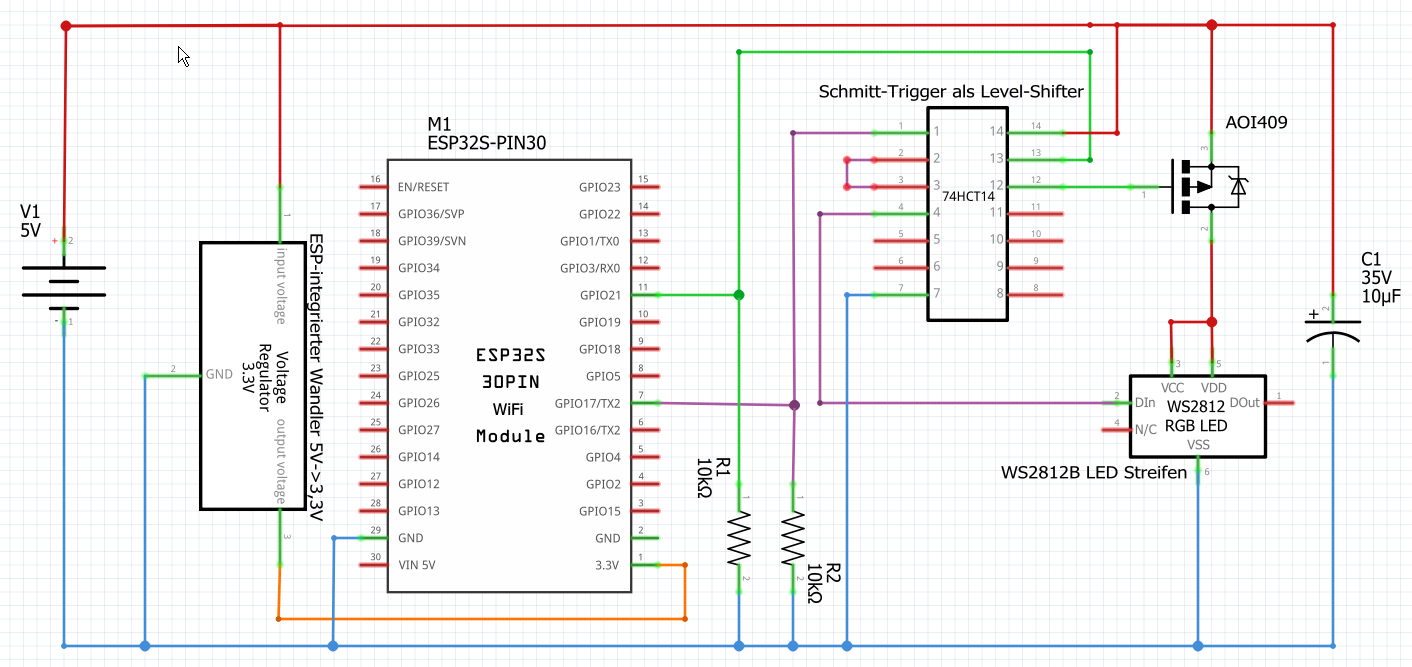Click the purple junction dot on GPIO17 wire
The image size is (1412, 667).
pos(794,405)
